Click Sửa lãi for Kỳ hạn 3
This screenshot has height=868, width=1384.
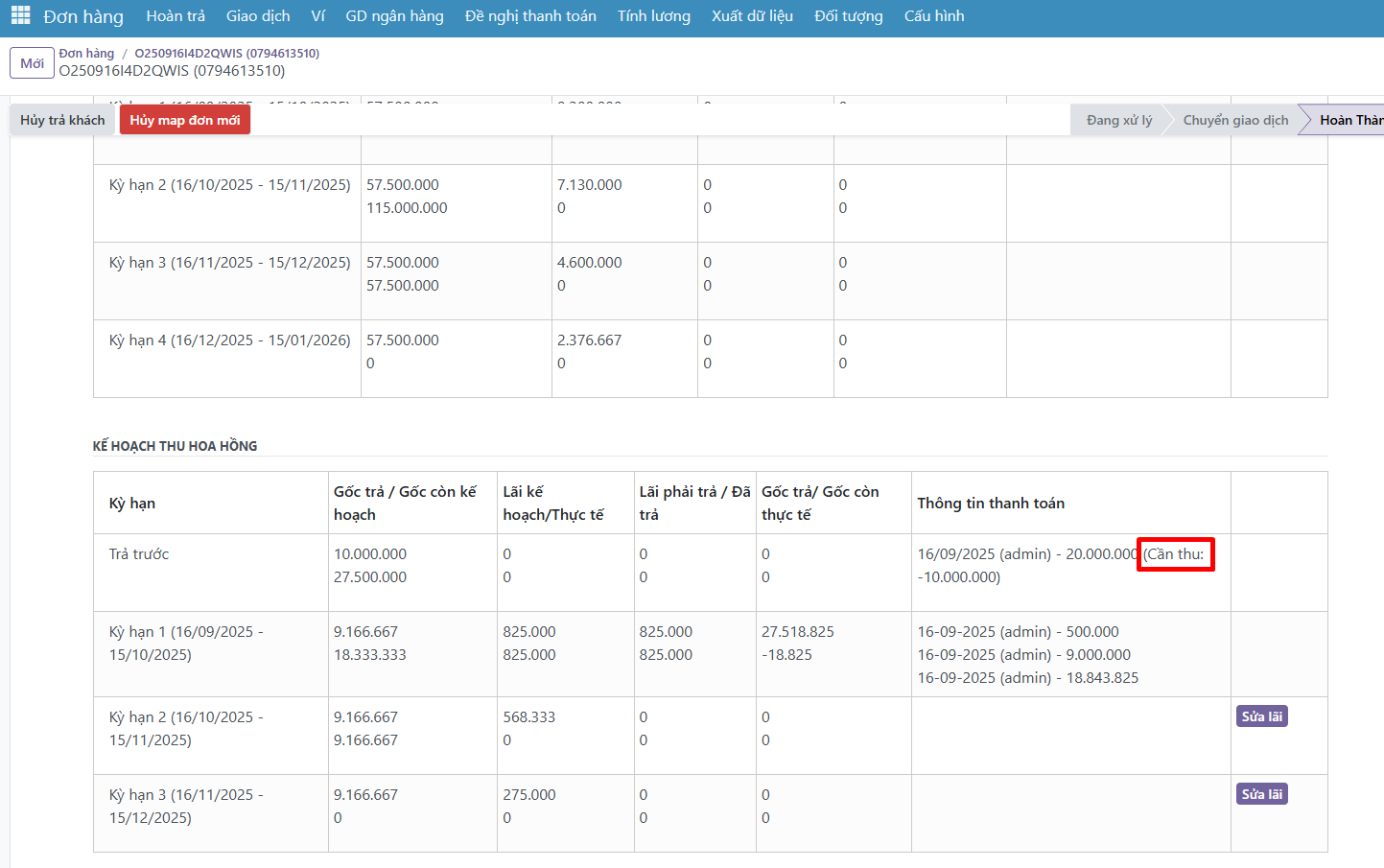pos(1261,794)
